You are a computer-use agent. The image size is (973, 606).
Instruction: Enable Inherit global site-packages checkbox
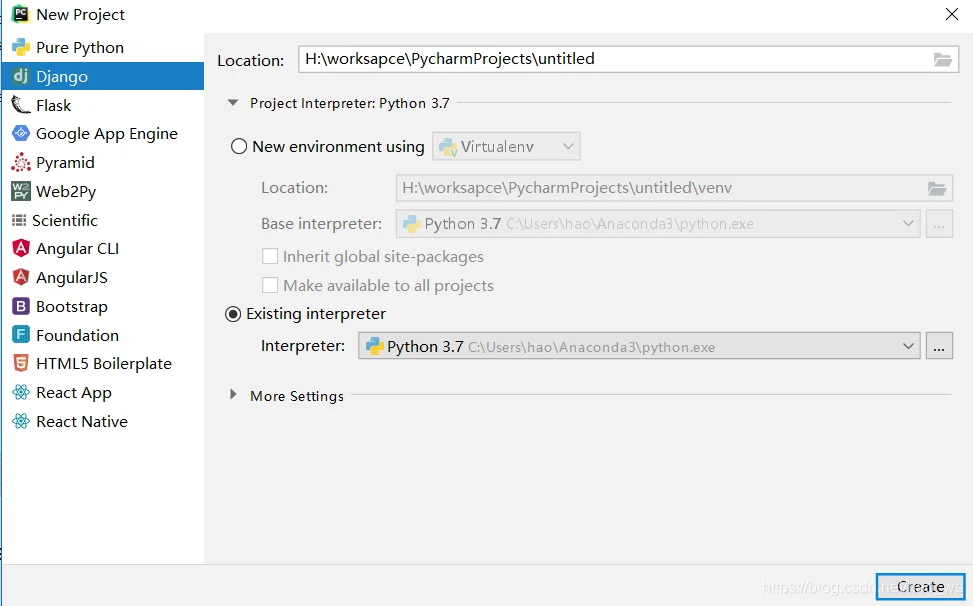coord(270,256)
